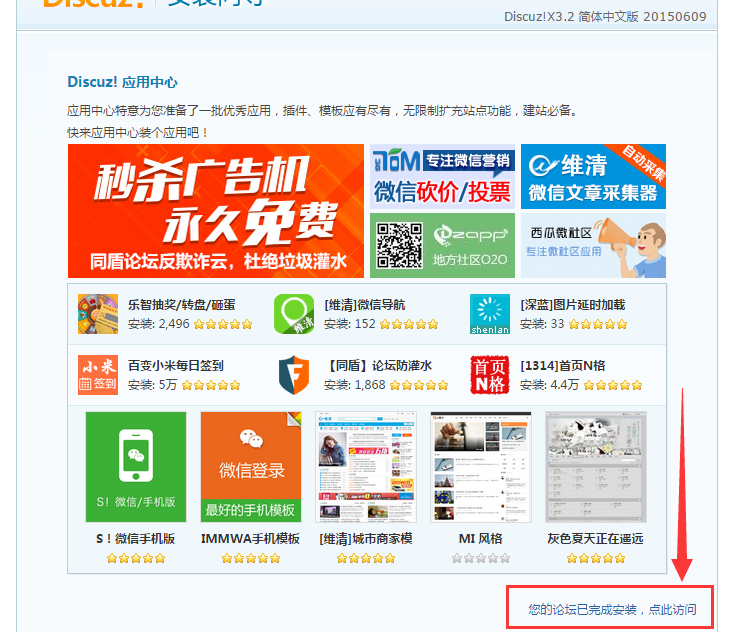735x632 pixels.
Task: Click 您的论坛已完成安装，点此访问 link
Action: [x=611, y=609]
